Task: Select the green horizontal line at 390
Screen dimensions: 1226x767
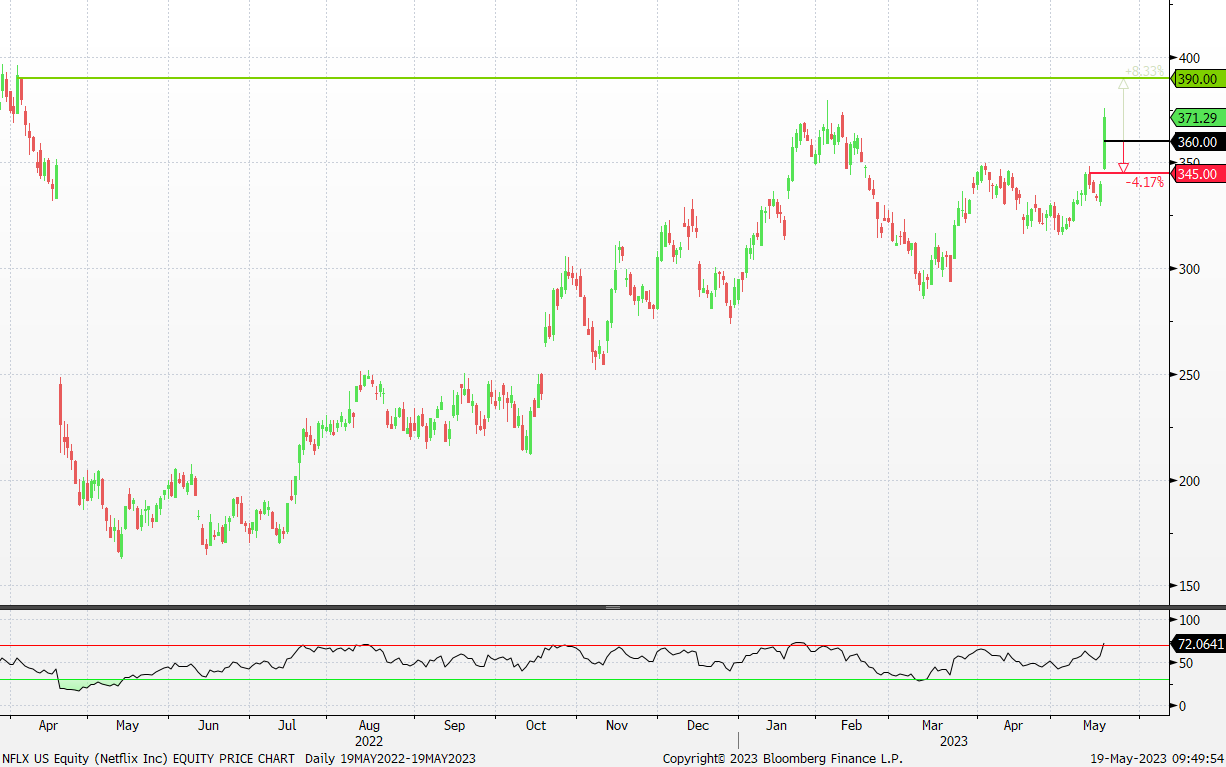Action: pos(600,78)
